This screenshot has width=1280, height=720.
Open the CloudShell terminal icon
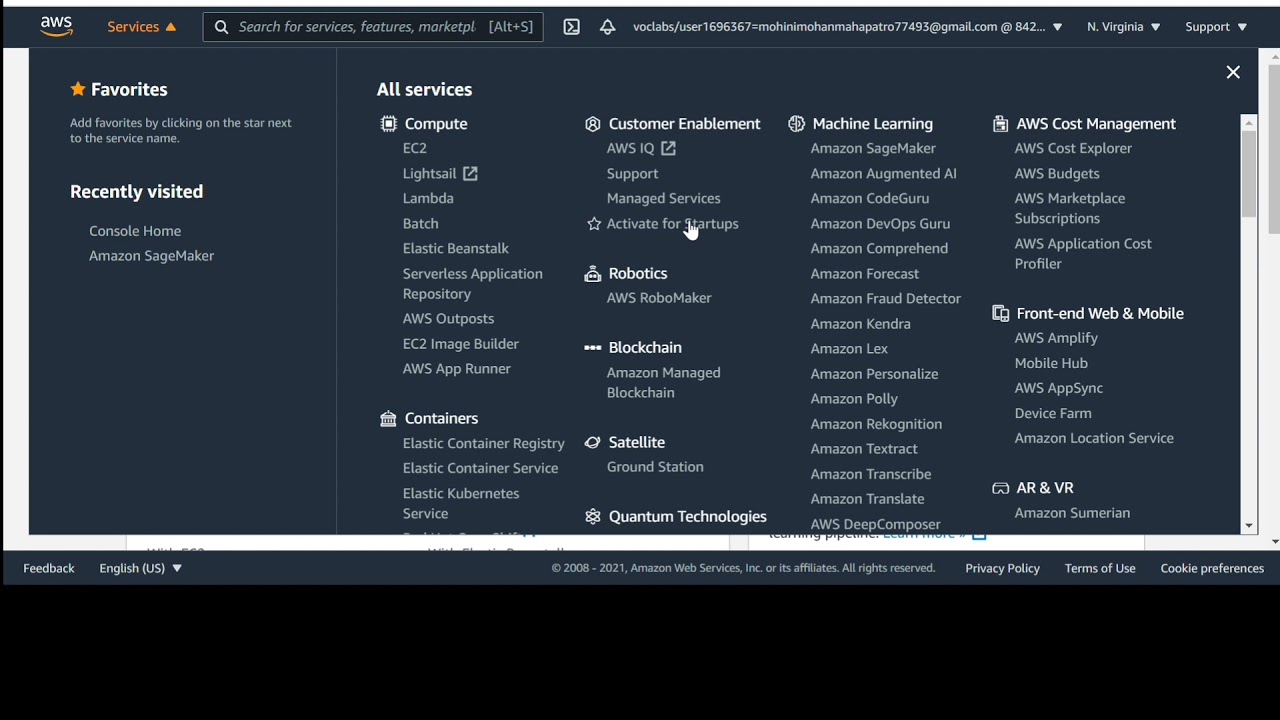[x=571, y=27]
